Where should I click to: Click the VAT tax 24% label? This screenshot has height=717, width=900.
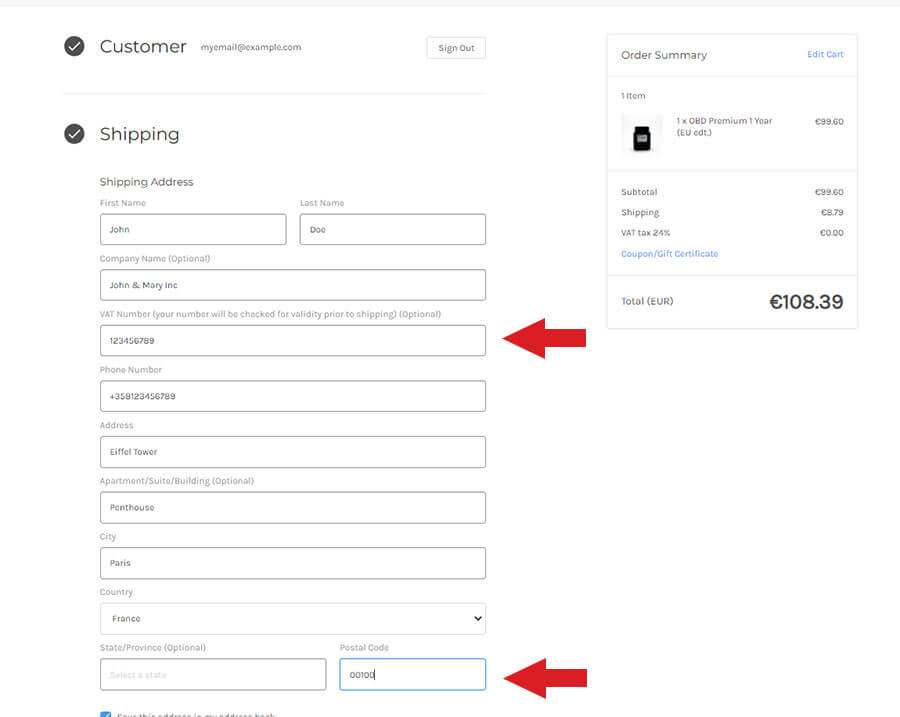(646, 233)
